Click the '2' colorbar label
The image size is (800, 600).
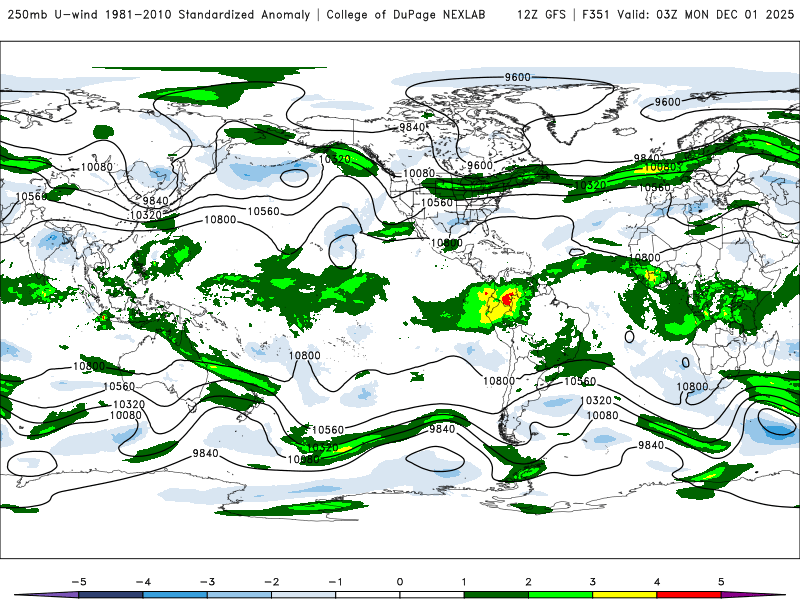click(x=529, y=582)
